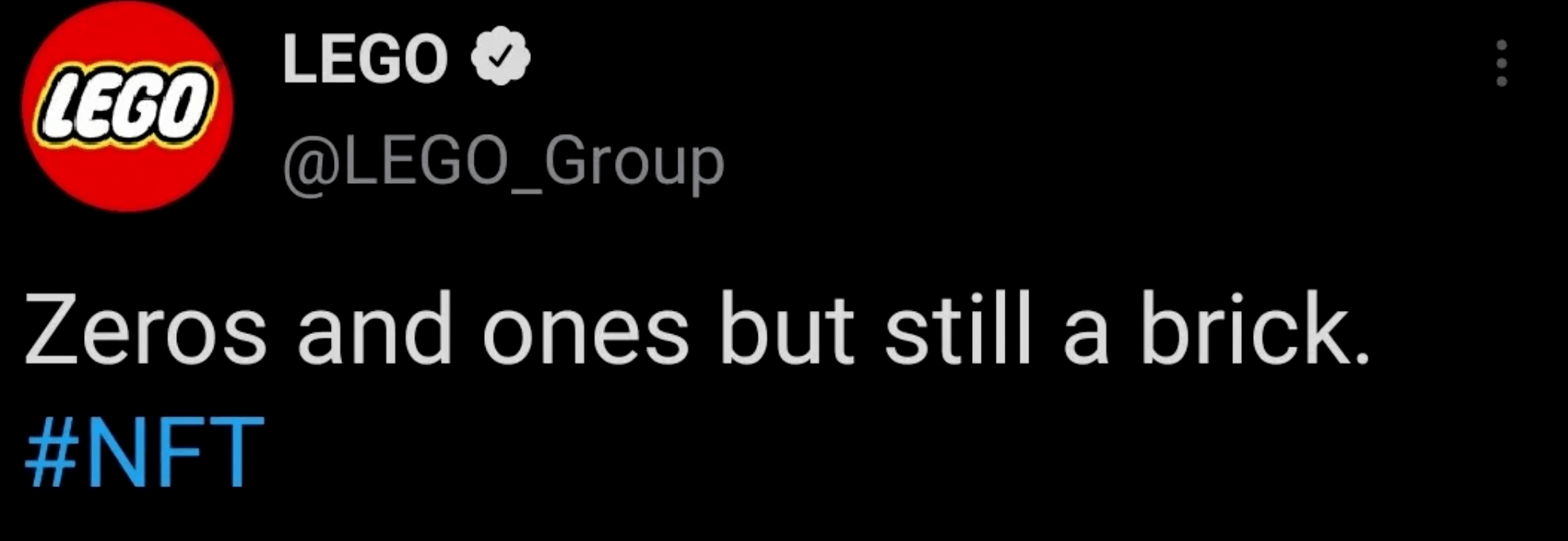Select the blue NFT hashtag
This screenshot has height=541, width=1568.
coord(144,452)
